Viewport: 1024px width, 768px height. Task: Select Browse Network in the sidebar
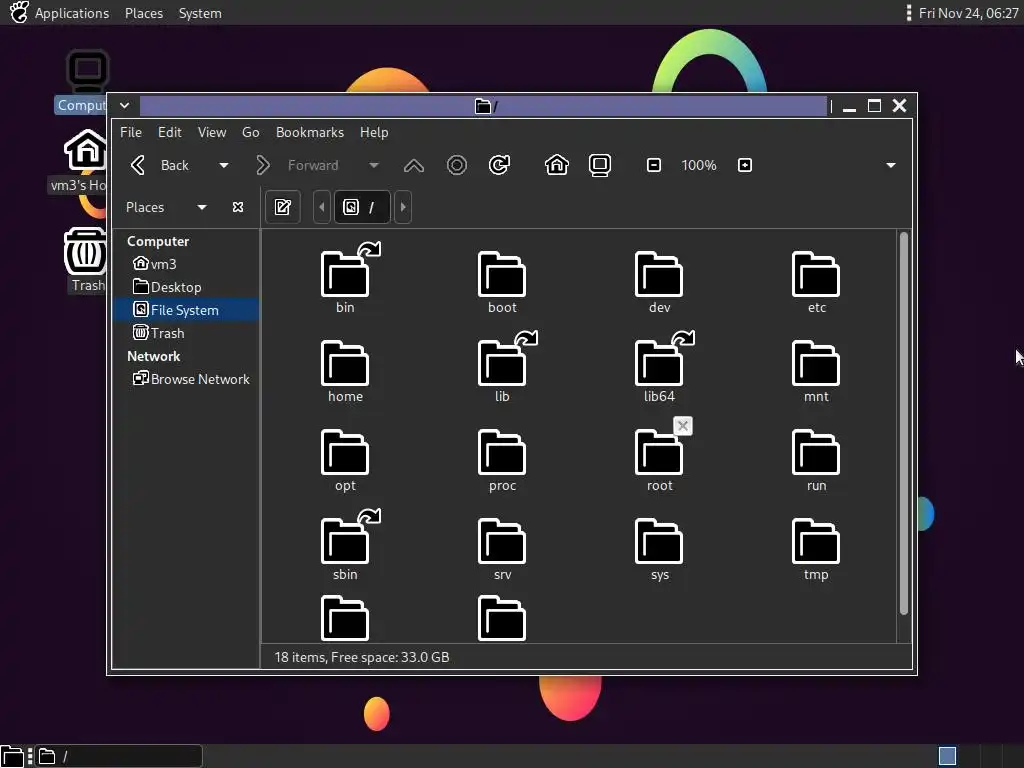pyautogui.click(x=199, y=379)
